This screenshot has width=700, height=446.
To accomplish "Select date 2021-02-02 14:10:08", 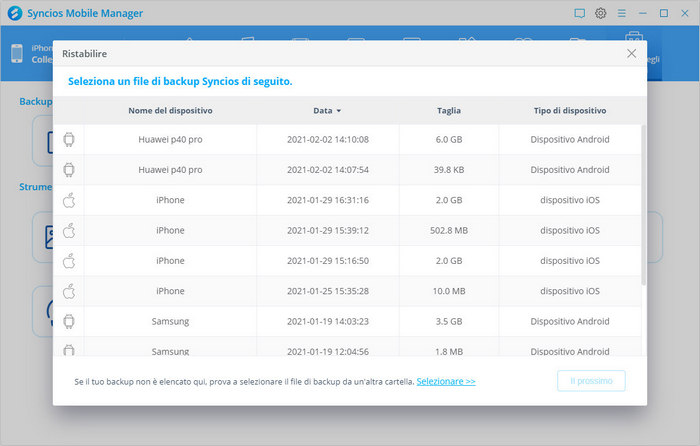I will [328, 139].
